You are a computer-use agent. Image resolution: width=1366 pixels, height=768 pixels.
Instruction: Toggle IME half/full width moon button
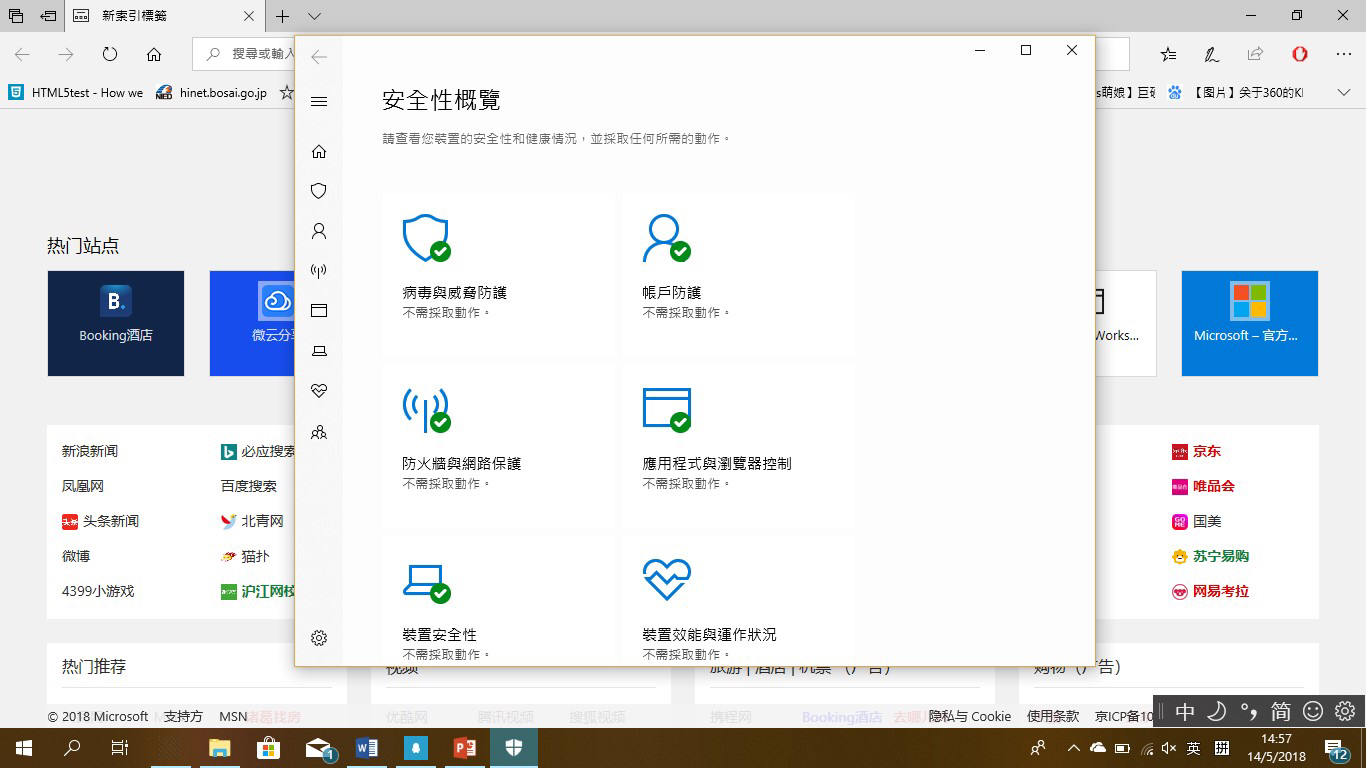tap(1217, 712)
